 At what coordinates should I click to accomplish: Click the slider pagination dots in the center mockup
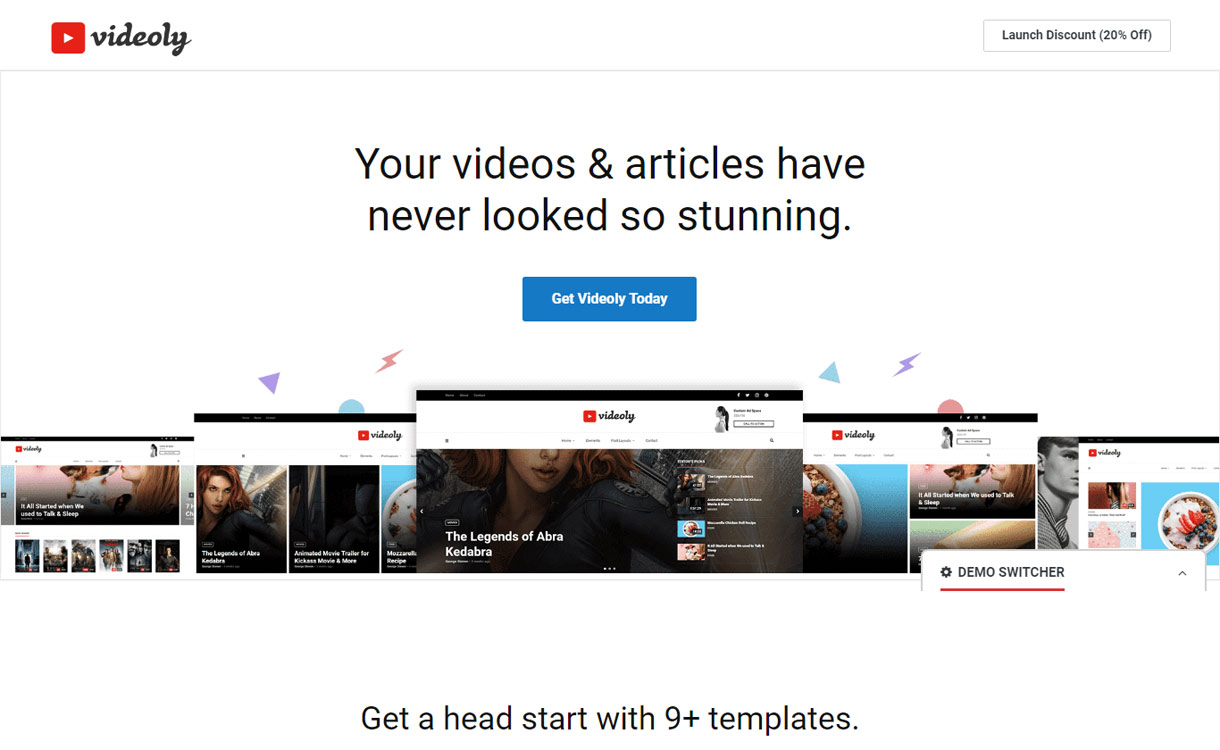[x=609, y=568]
